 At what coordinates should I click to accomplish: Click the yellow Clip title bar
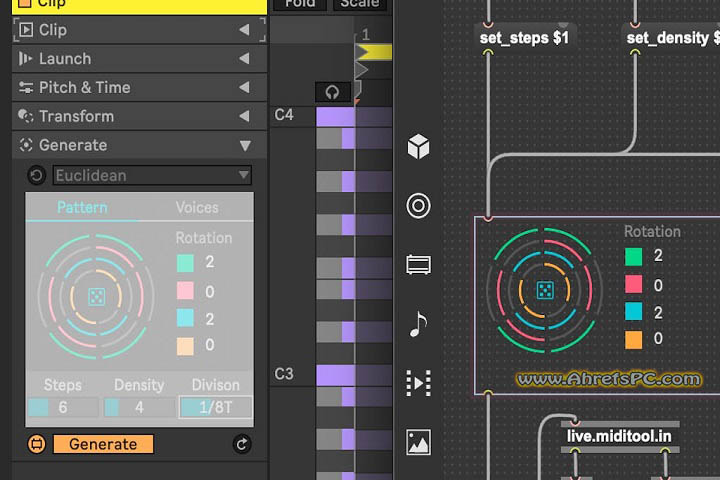pos(139,6)
